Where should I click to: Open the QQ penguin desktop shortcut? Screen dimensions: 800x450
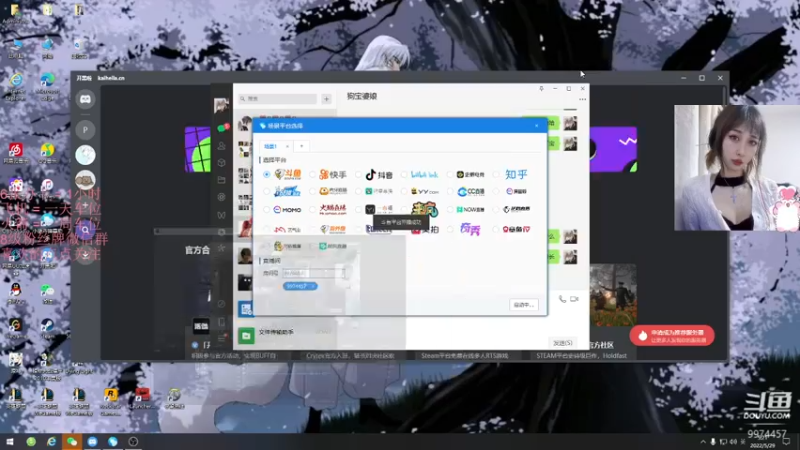pos(15,293)
